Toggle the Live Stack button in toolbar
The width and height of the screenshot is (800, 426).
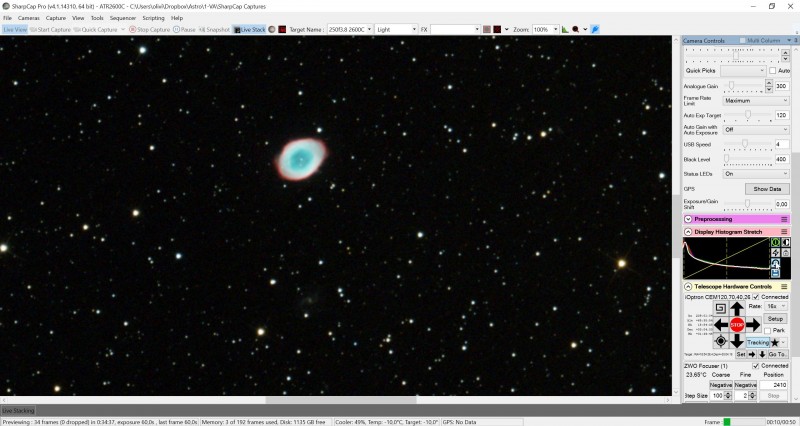pyautogui.click(x=249, y=30)
